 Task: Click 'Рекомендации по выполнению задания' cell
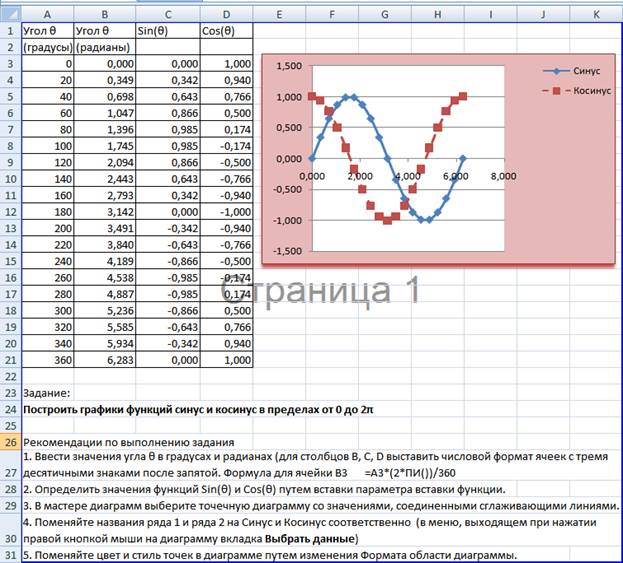(129, 442)
